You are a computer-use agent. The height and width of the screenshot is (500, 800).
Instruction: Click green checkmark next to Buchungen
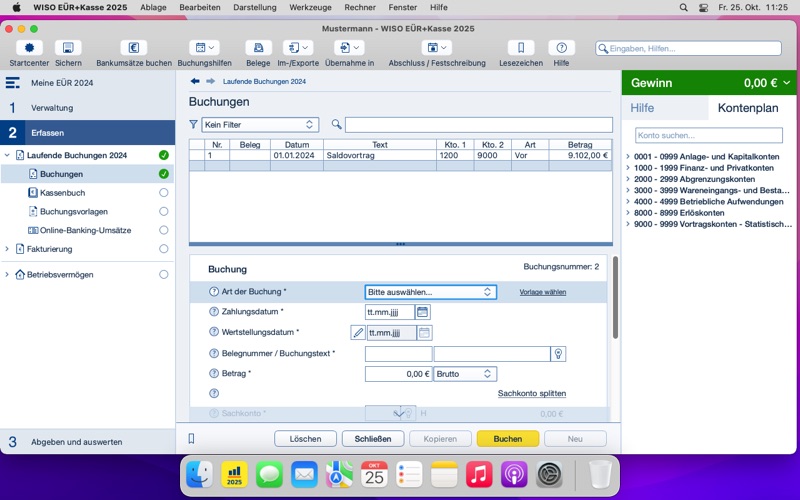(x=163, y=174)
